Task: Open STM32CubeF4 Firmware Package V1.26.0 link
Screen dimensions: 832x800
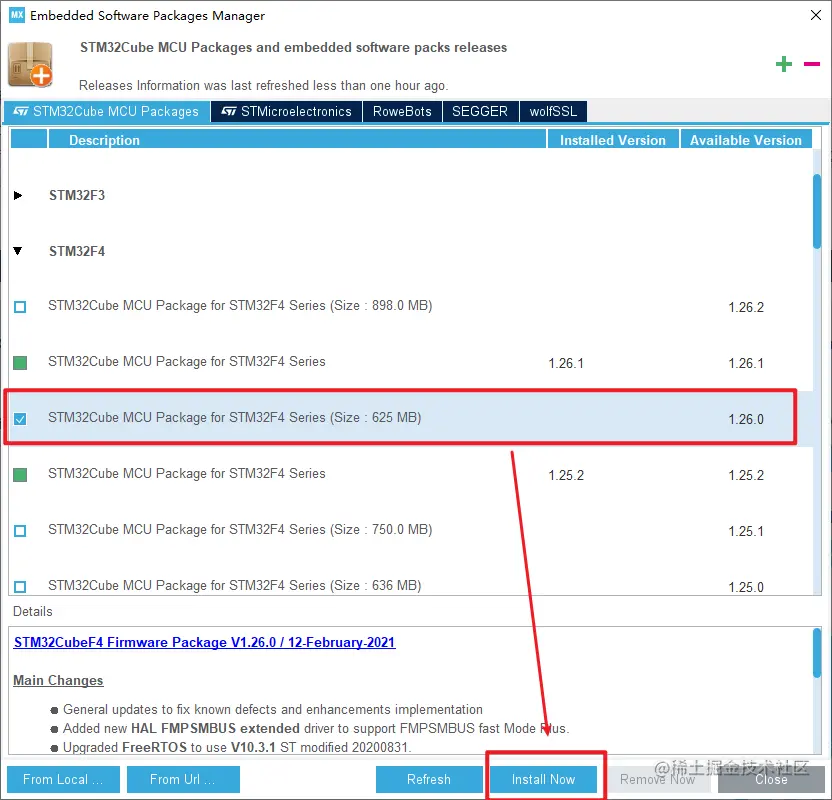Action: pyautogui.click(x=204, y=642)
